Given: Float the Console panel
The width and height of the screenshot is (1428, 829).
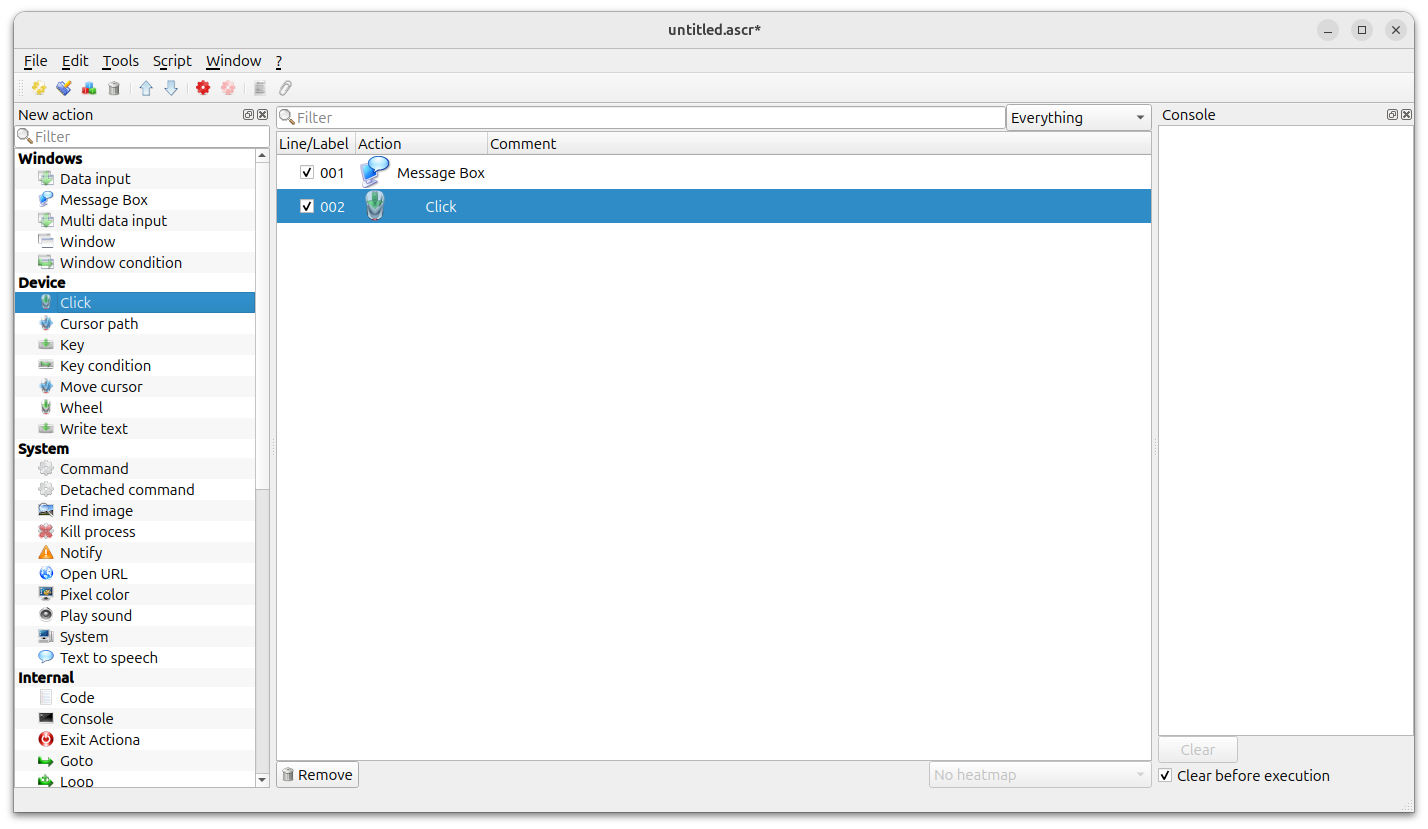Looking at the screenshot, I should click(x=1392, y=115).
